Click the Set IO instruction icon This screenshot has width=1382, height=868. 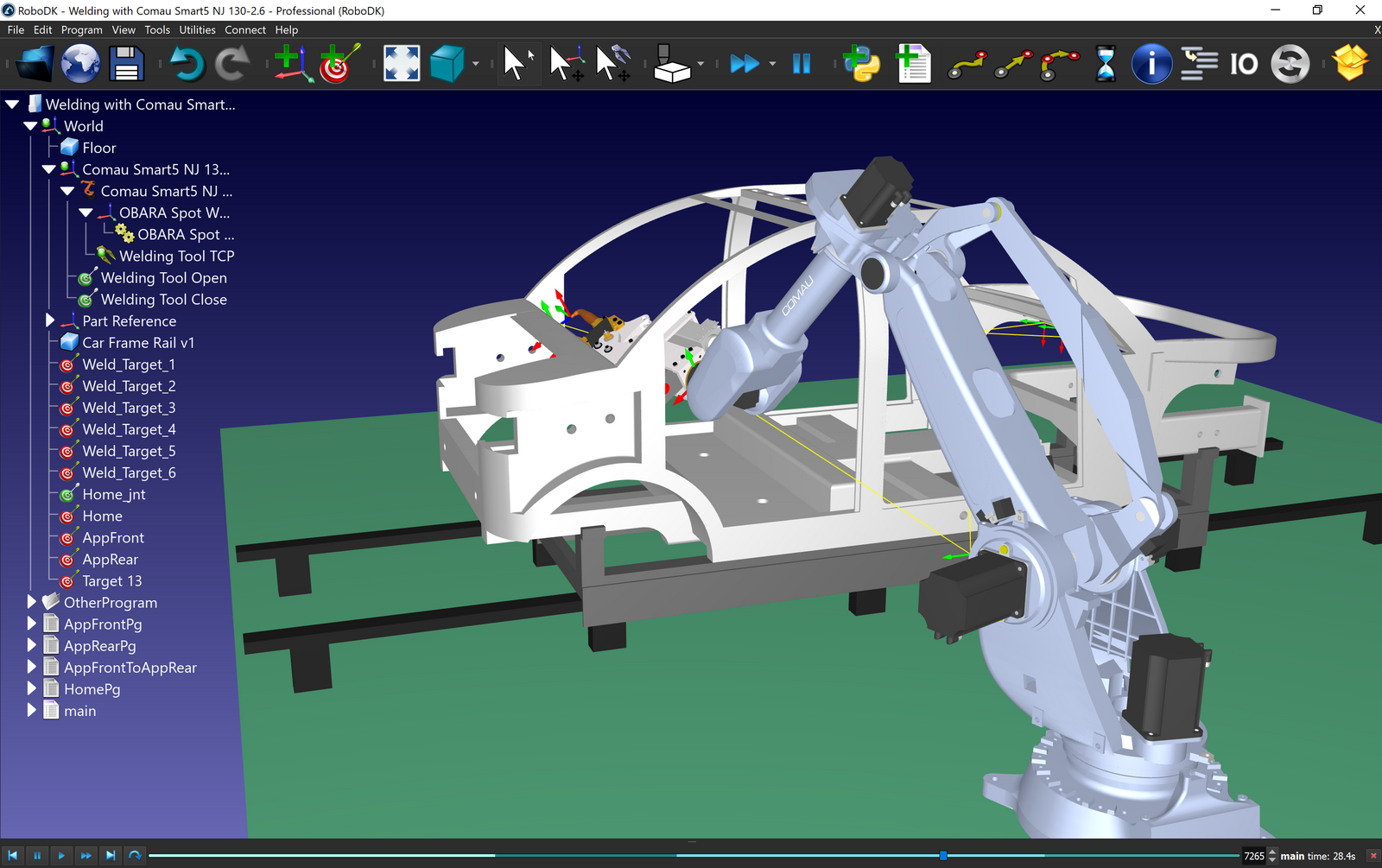click(x=1243, y=64)
